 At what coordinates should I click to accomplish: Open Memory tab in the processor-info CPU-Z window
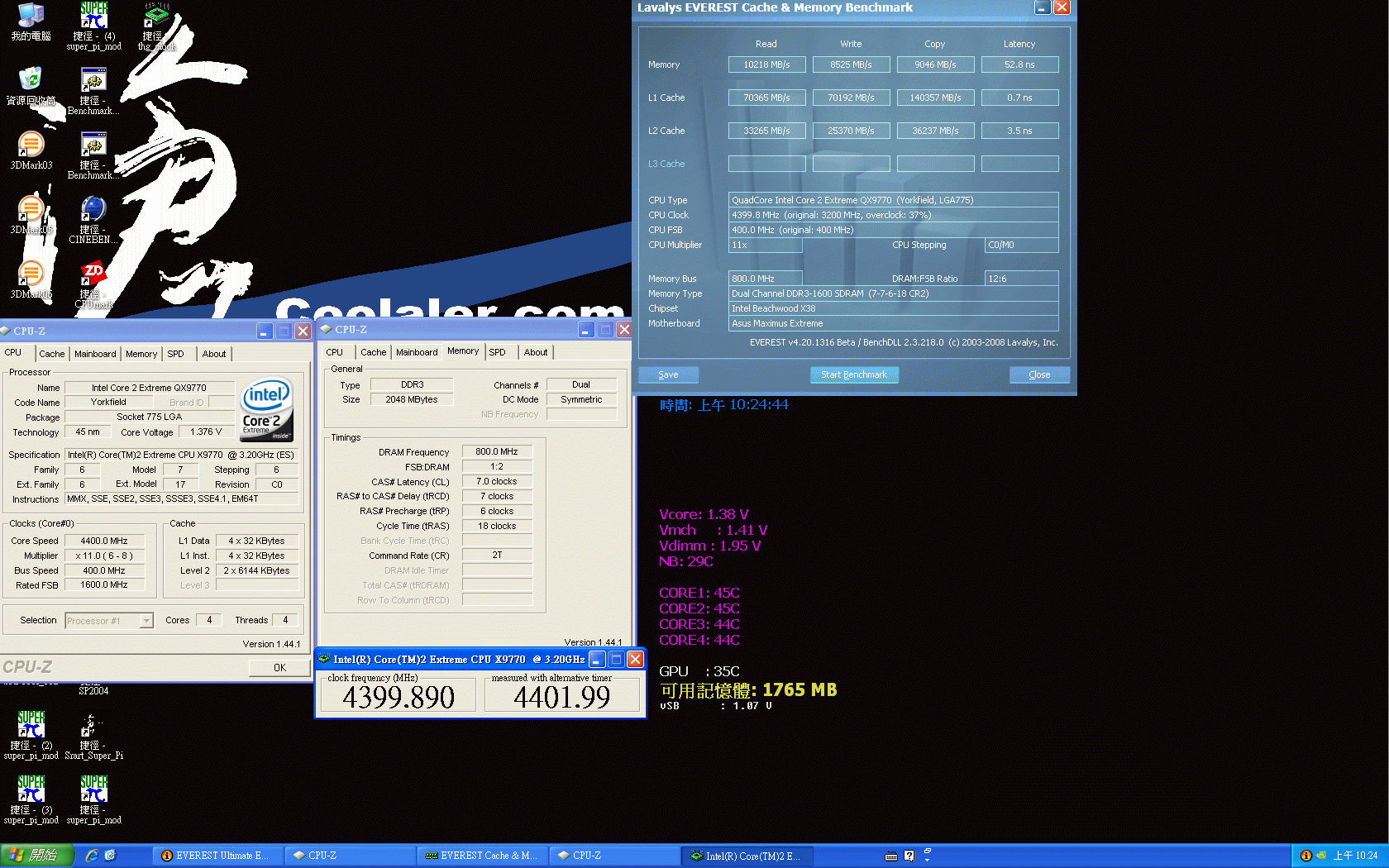[x=141, y=354]
